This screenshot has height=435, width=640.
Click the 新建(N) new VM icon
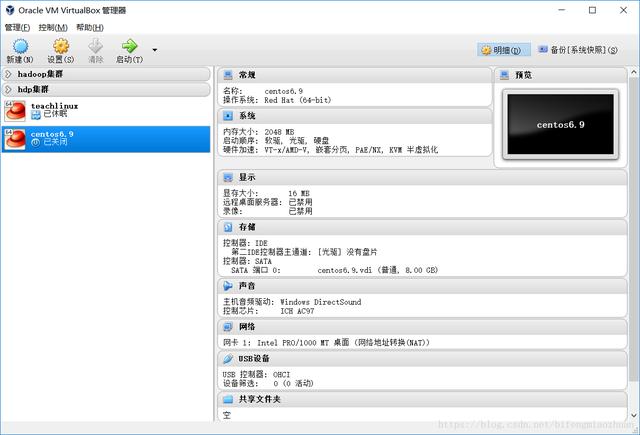coord(20,47)
